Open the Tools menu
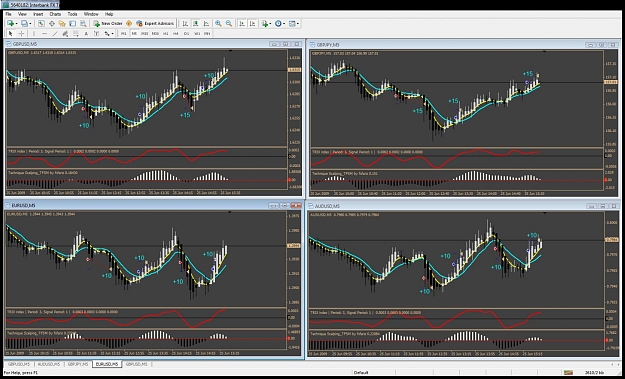The width and height of the screenshot is (625, 379). (73, 14)
